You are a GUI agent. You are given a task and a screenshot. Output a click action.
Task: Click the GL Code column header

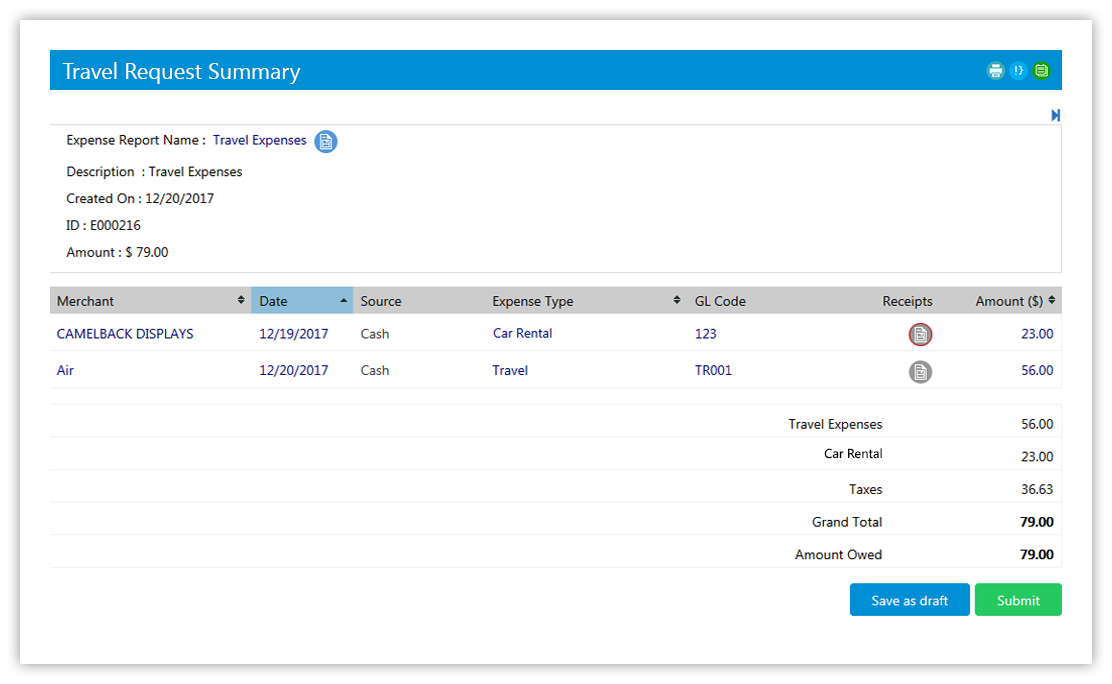pos(720,301)
